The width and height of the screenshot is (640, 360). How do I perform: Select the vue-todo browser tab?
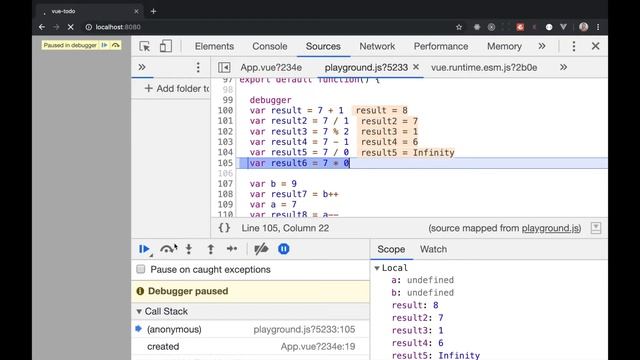click(91, 11)
